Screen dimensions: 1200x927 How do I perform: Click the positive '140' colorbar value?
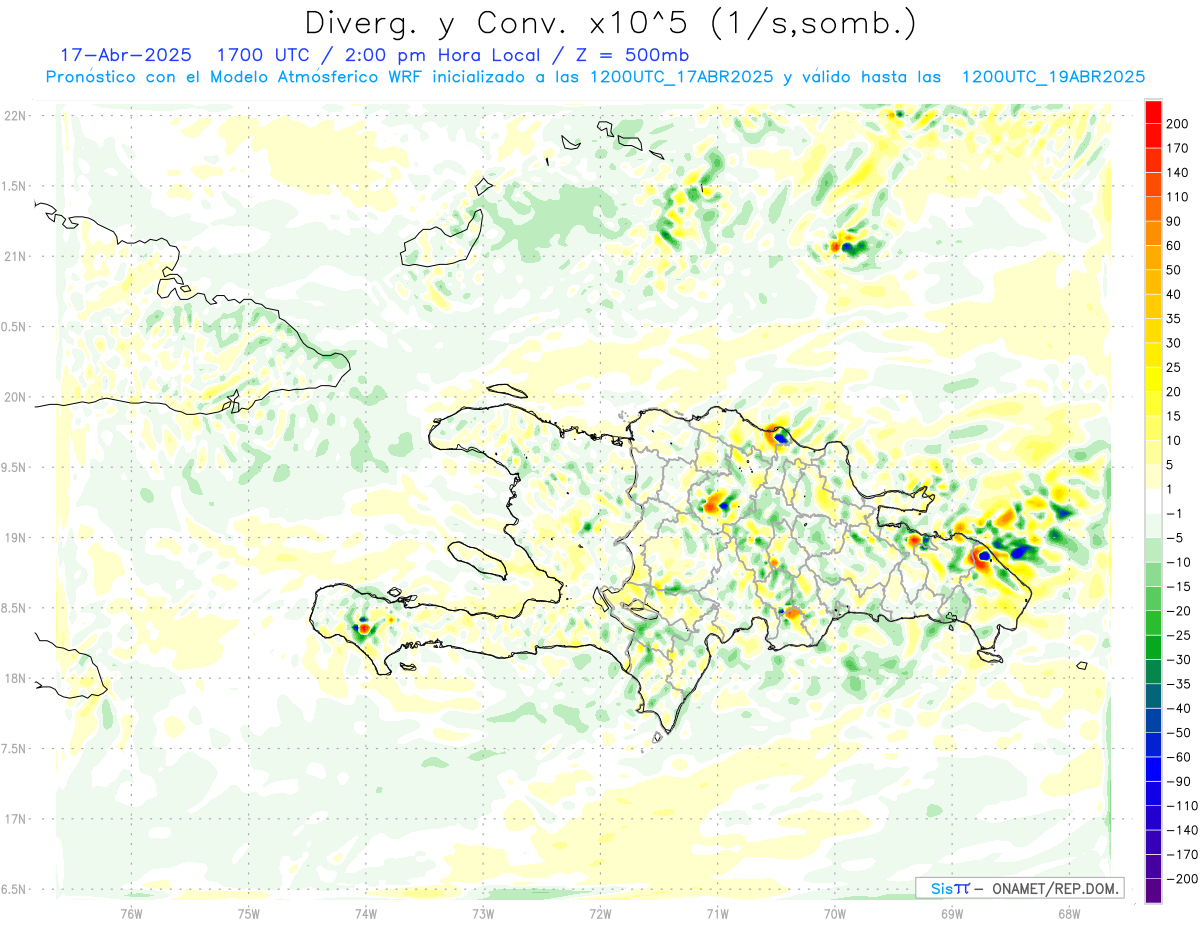(x=1178, y=173)
